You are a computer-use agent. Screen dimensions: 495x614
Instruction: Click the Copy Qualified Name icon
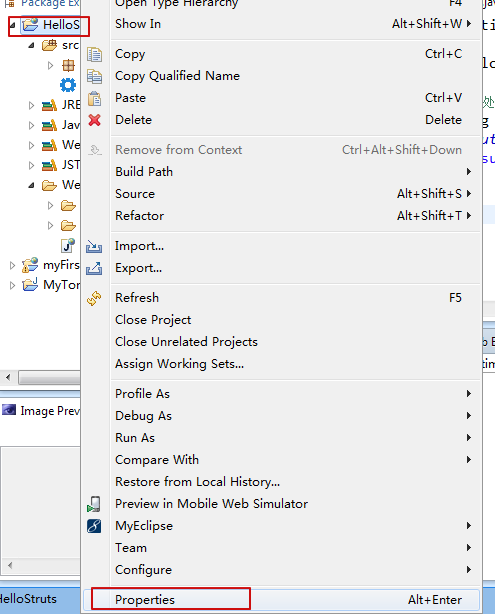coord(94,76)
